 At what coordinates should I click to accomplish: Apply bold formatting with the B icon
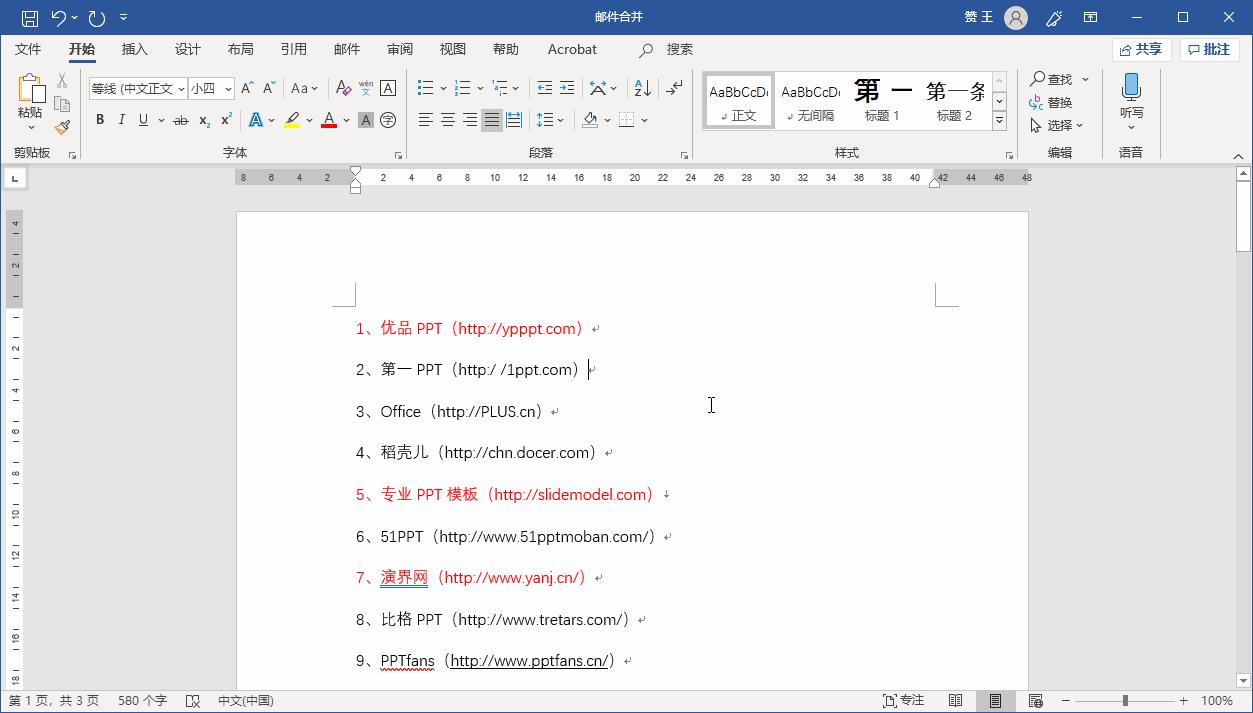pos(99,119)
